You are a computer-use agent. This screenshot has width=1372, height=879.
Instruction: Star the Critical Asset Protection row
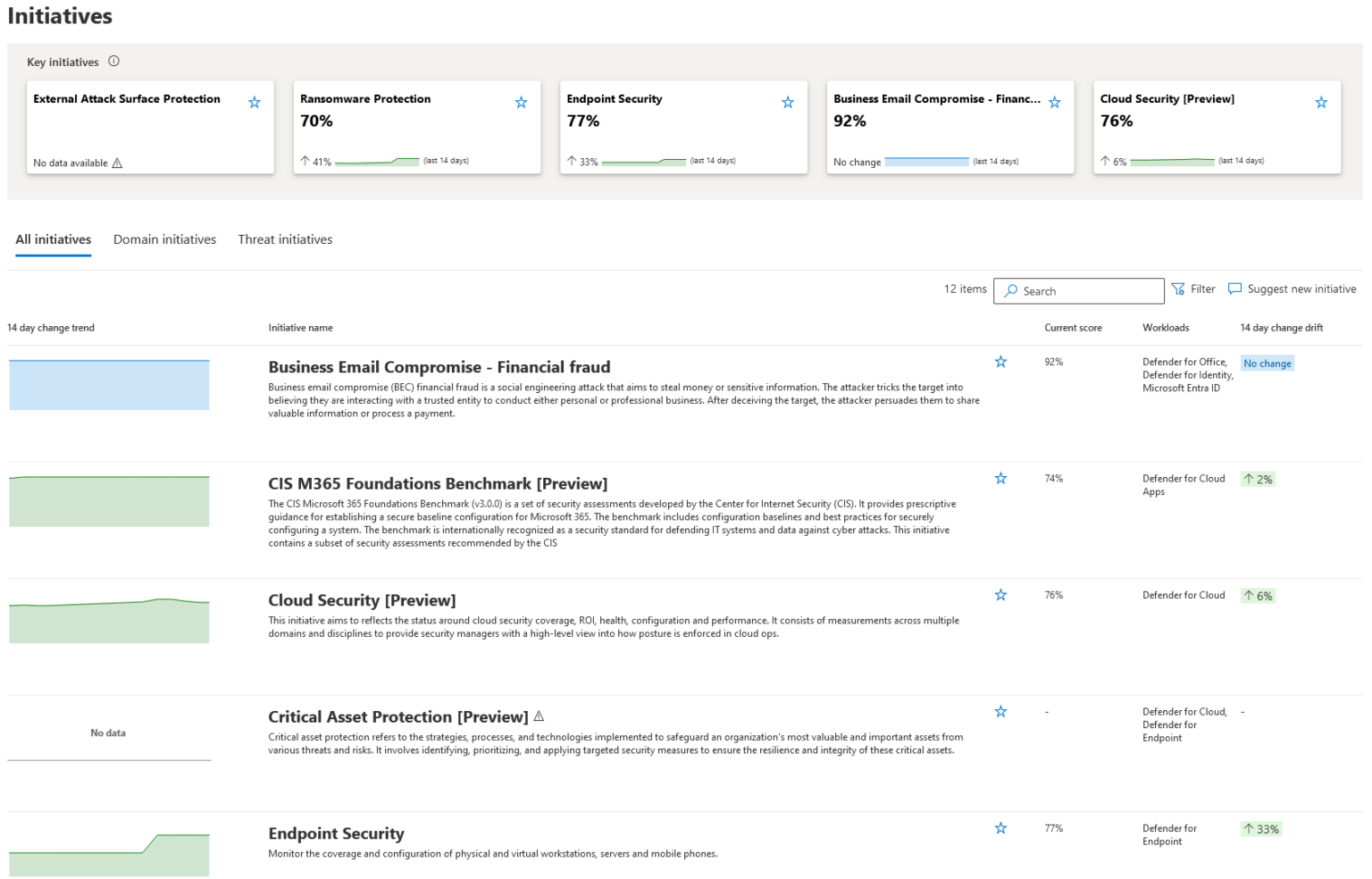(1000, 712)
